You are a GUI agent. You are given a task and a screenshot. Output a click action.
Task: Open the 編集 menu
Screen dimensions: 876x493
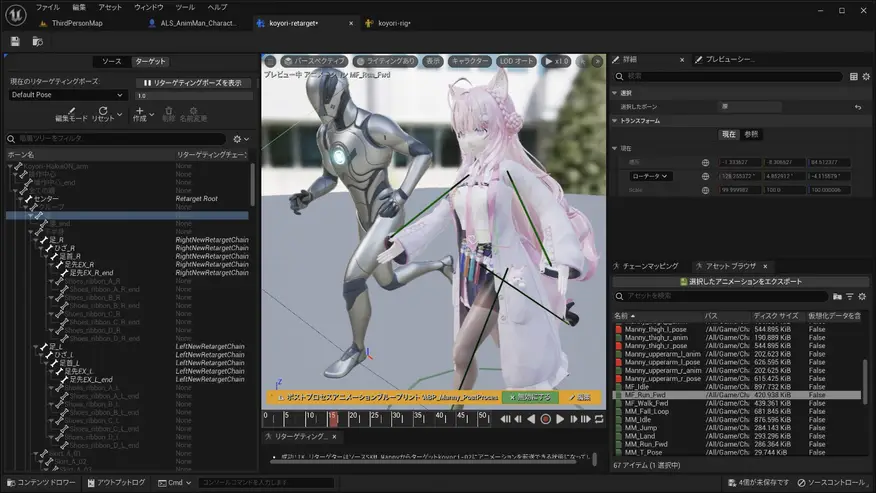pos(79,7)
